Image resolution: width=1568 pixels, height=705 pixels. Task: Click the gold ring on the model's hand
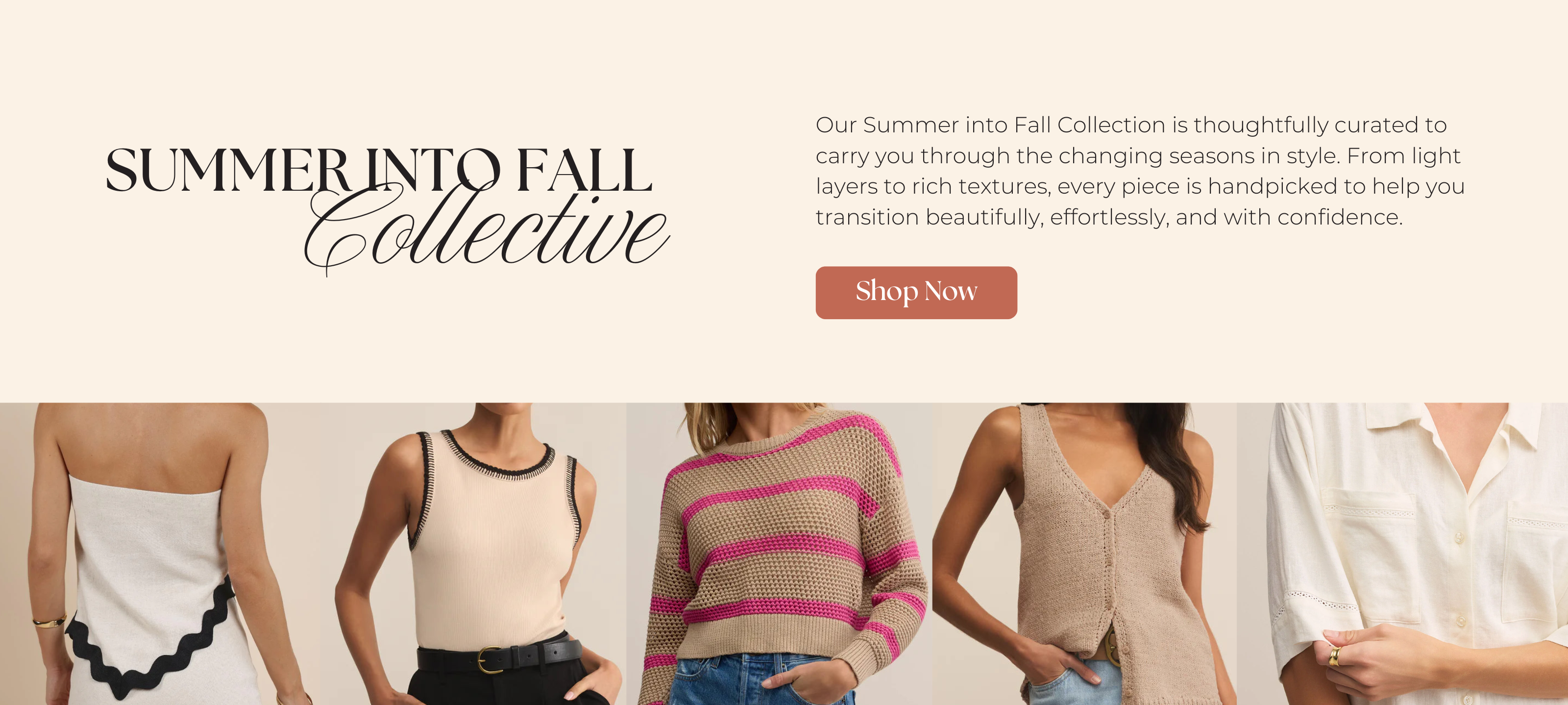(x=1333, y=655)
